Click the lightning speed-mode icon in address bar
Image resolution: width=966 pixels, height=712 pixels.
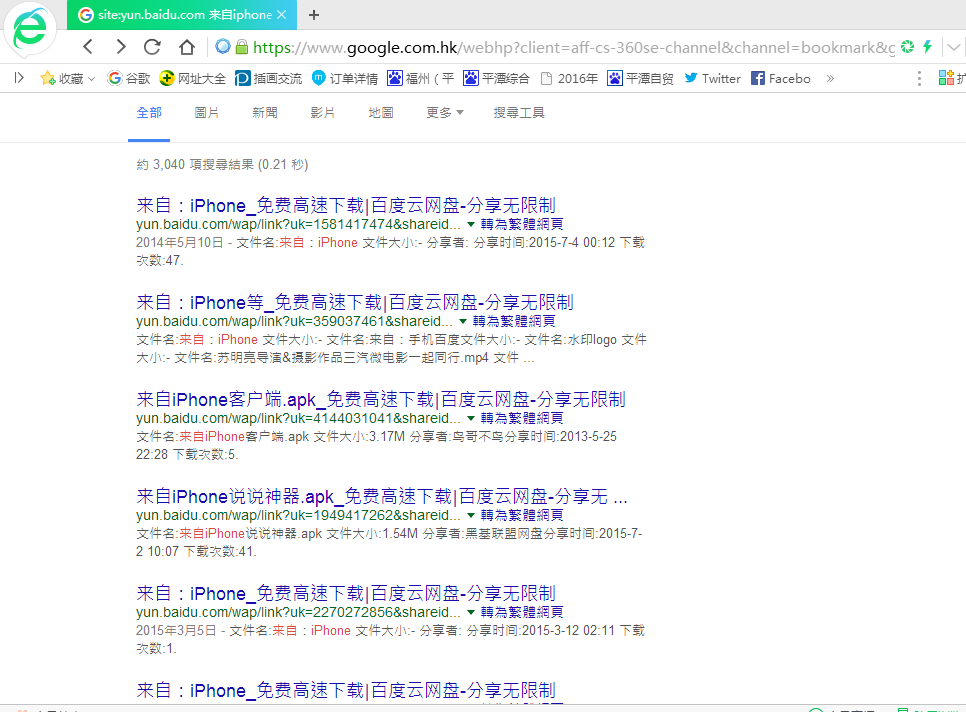927,46
